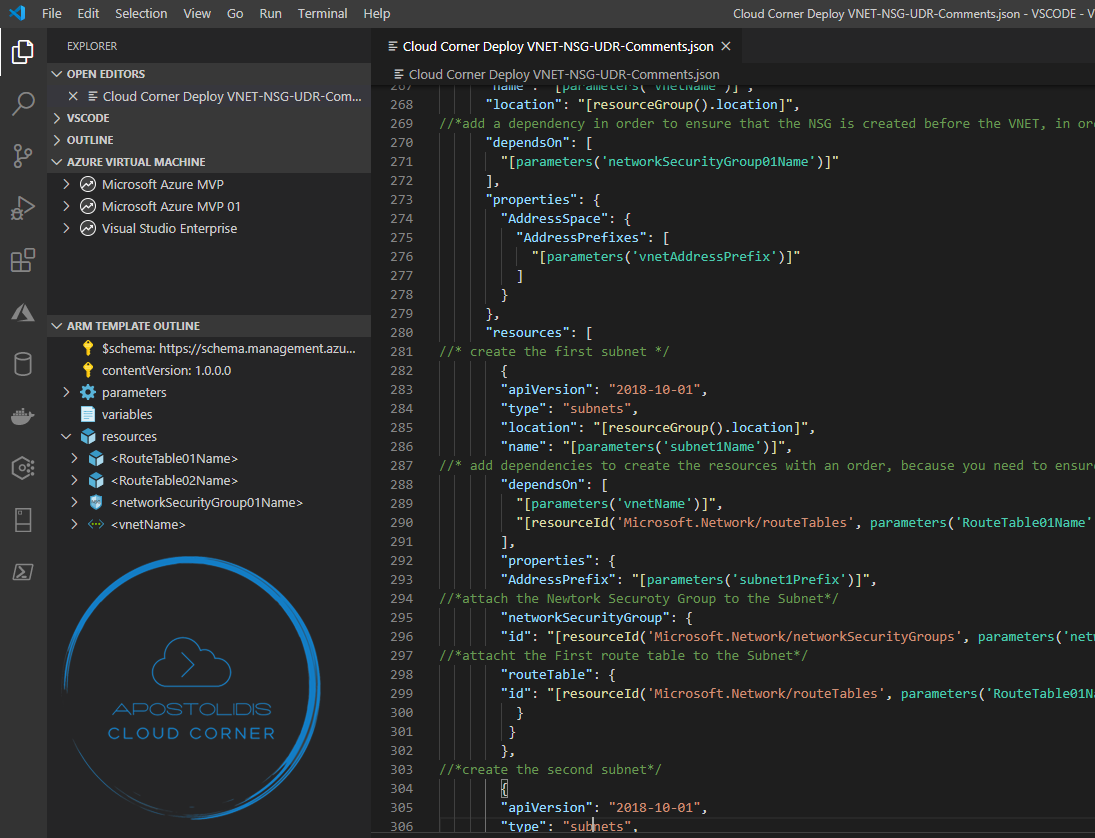Select the <networkSecurityGroup01Name> resource
1095x838 pixels.
click(x=206, y=502)
